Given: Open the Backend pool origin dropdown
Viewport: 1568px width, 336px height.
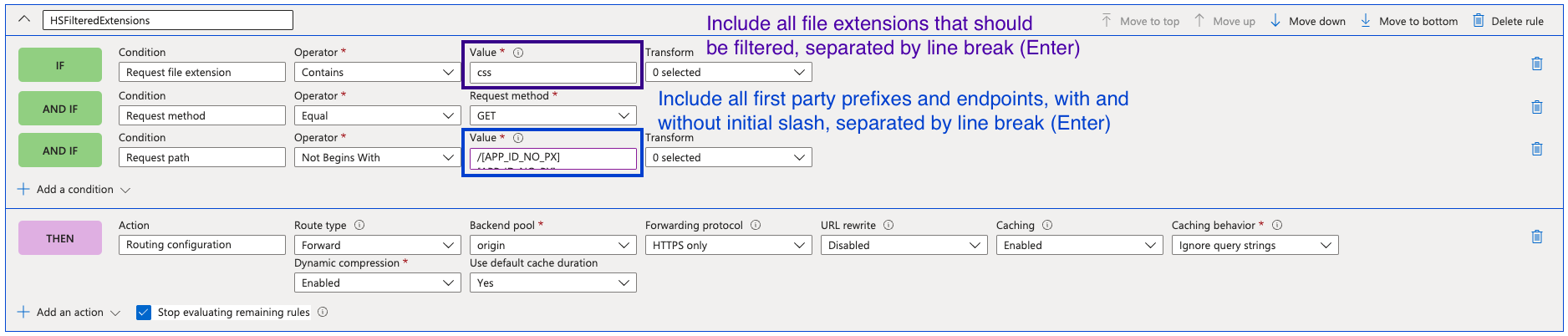Looking at the screenshot, I should (552, 245).
